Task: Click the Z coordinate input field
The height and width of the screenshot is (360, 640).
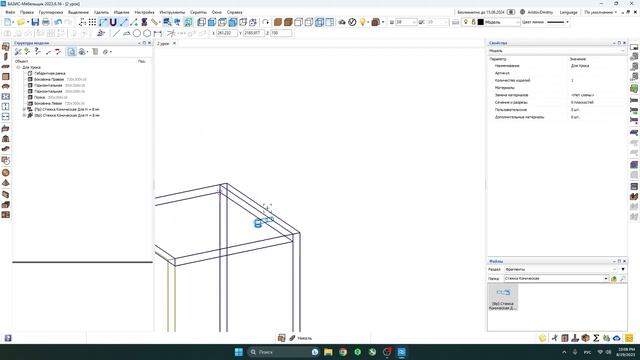Action: 281,33
